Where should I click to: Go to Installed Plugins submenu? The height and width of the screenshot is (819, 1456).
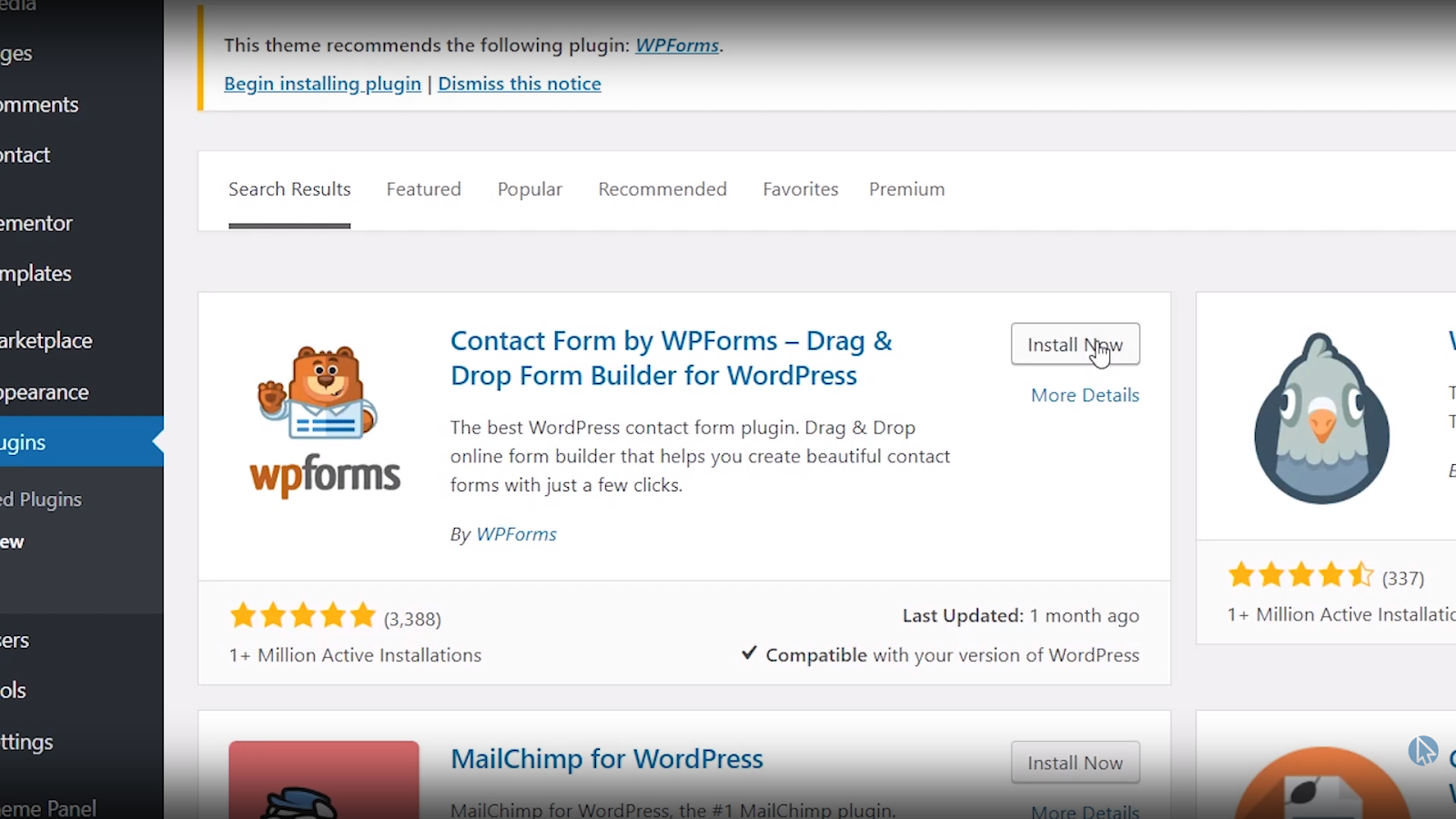[x=41, y=500]
